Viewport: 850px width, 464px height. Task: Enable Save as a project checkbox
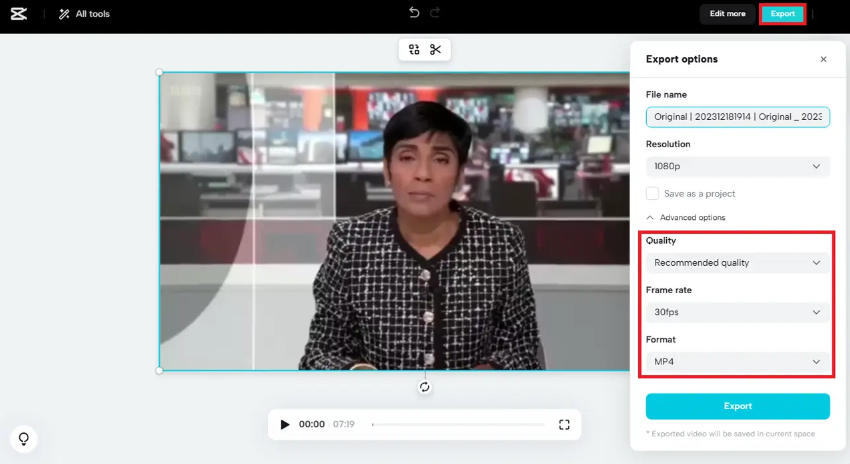[x=652, y=193]
